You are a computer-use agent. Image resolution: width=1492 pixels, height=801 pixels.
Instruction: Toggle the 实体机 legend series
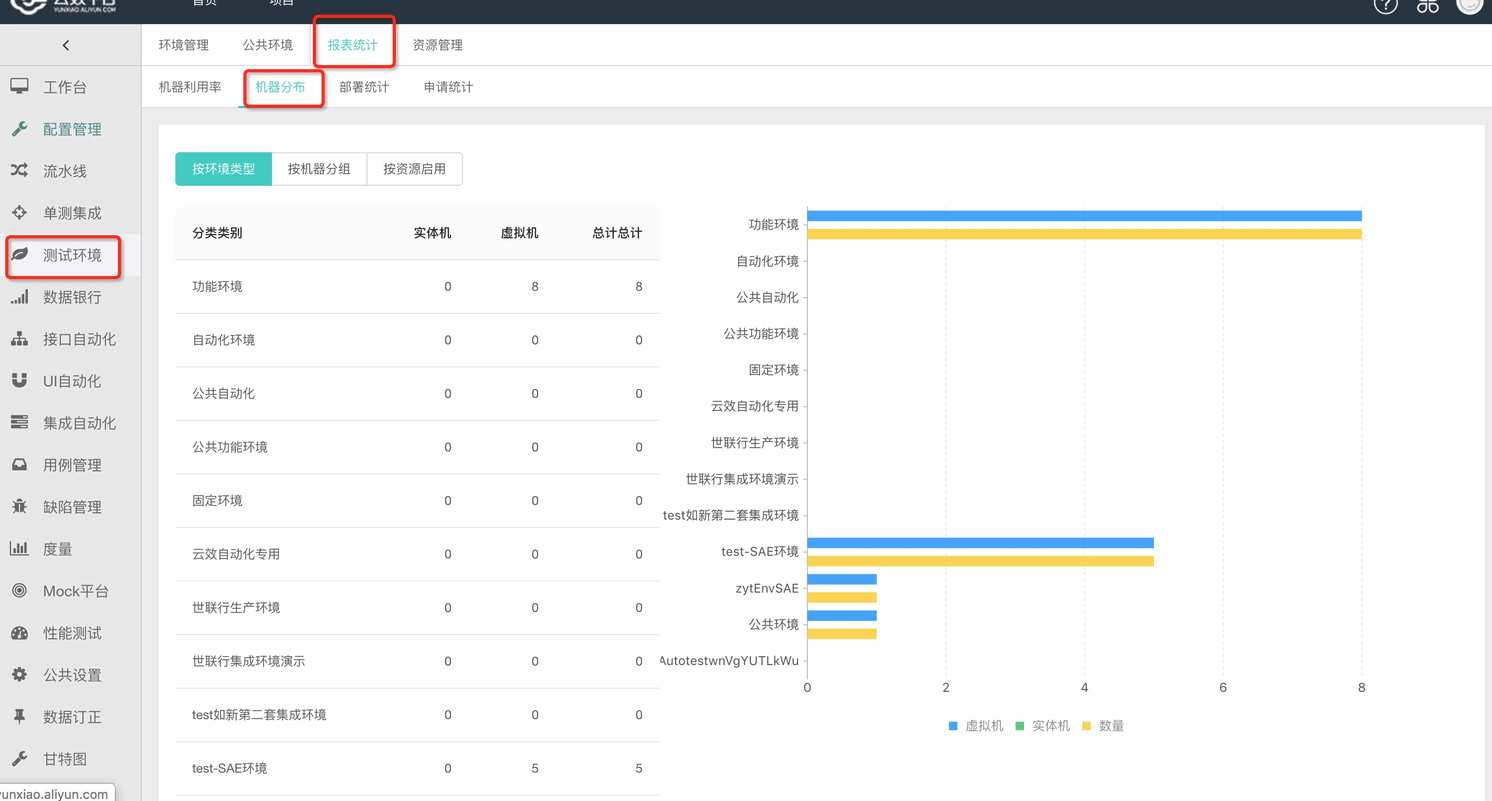pos(1042,726)
